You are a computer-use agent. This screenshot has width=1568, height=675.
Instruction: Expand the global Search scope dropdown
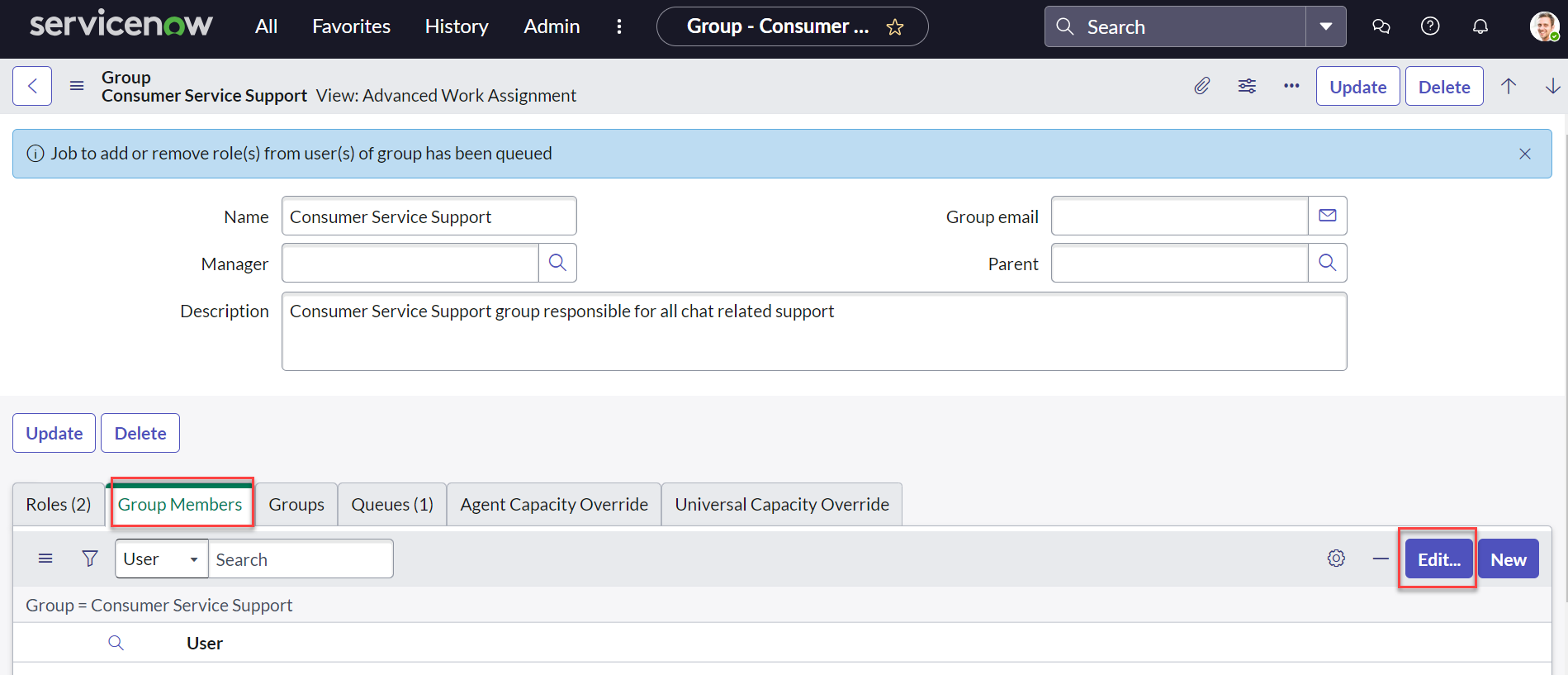tap(1325, 26)
